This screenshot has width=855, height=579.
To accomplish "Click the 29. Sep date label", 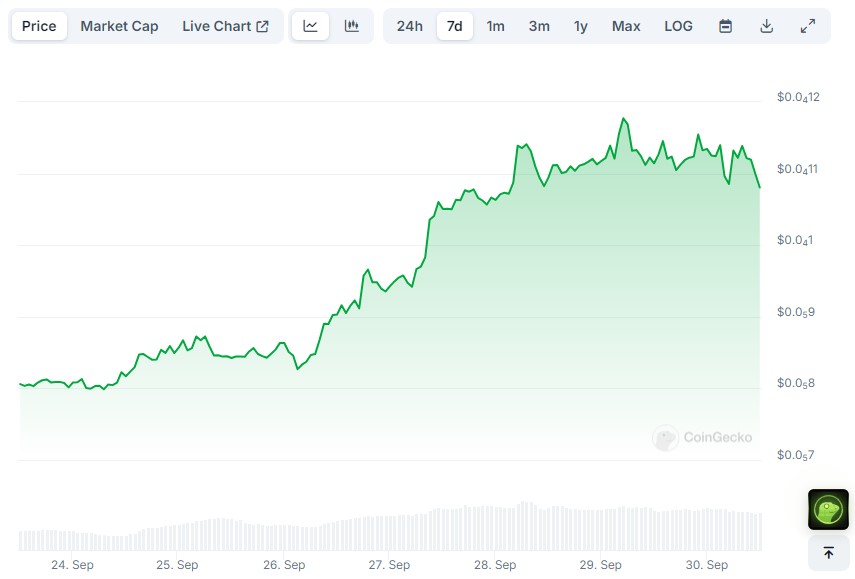I will coord(600,565).
